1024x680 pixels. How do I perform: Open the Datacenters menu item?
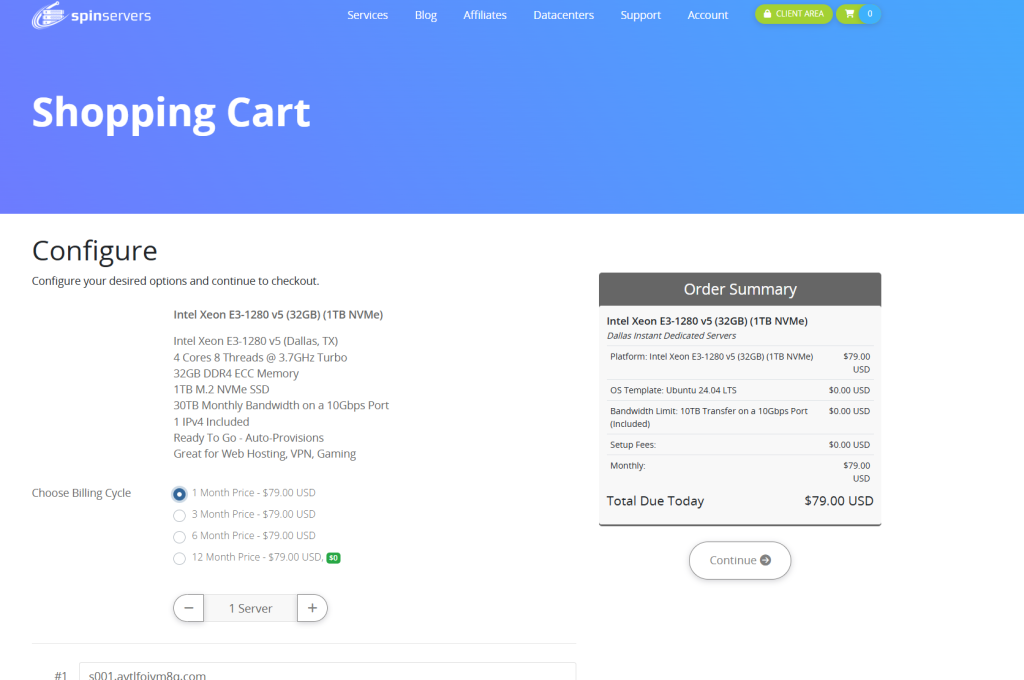pyautogui.click(x=564, y=15)
